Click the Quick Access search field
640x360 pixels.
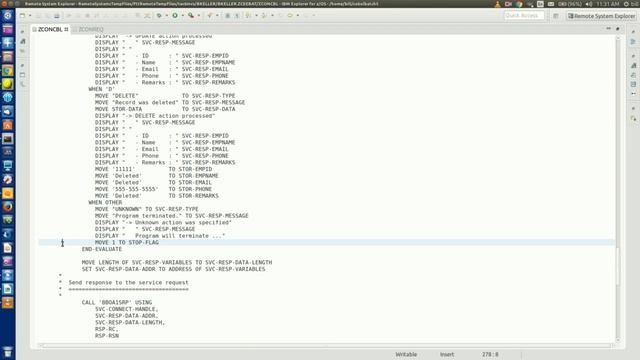pos(524,16)
